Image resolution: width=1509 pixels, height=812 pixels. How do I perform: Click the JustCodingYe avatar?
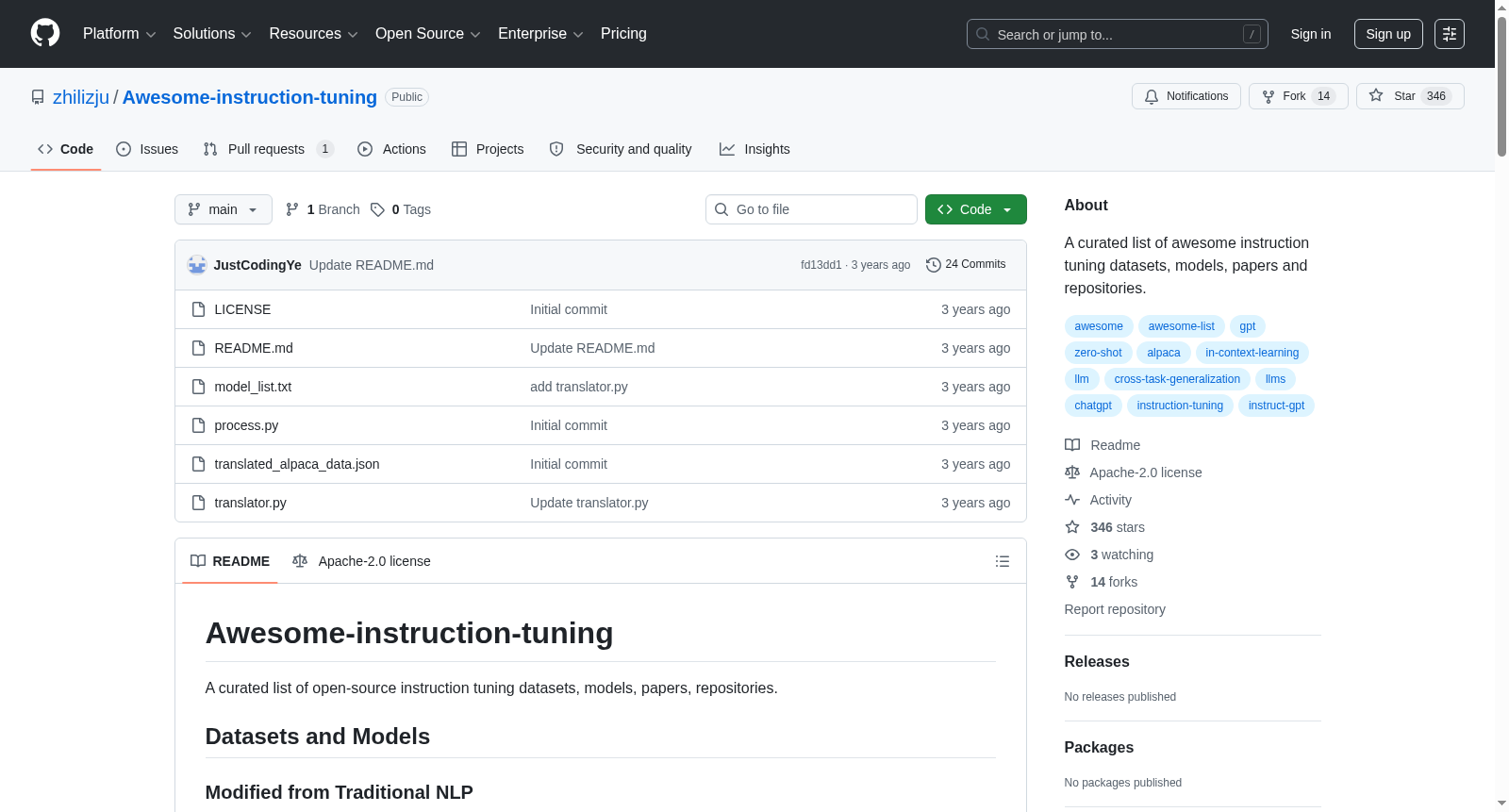point(197,265)
